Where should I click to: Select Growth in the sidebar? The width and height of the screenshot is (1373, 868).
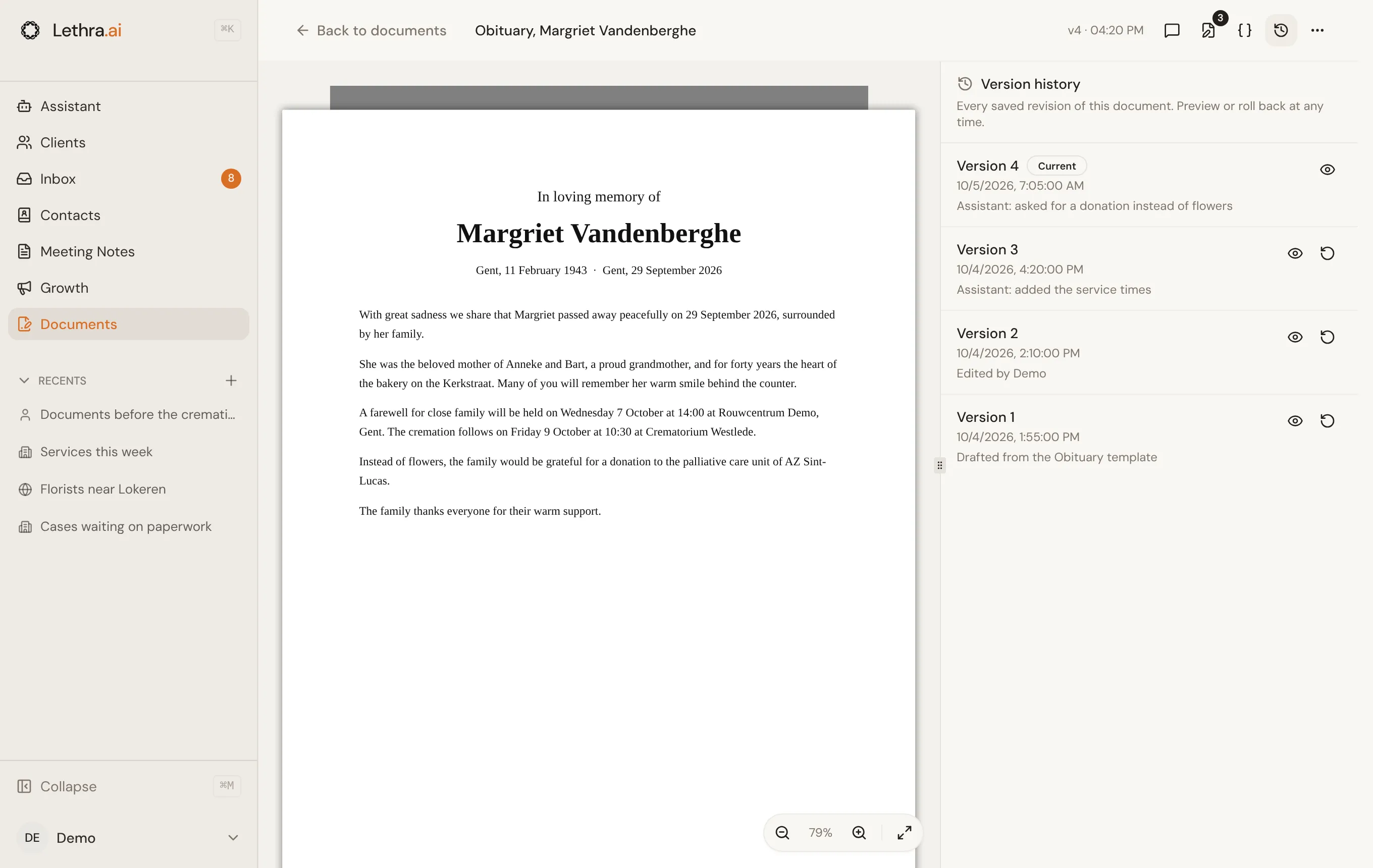(x=128, y=288)
